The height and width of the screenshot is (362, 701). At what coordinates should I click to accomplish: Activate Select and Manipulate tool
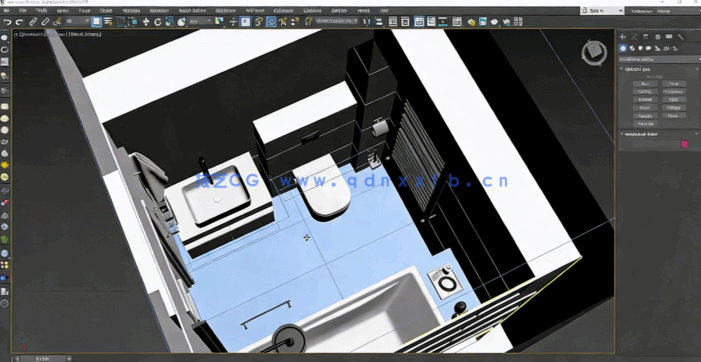coord(233,21)
